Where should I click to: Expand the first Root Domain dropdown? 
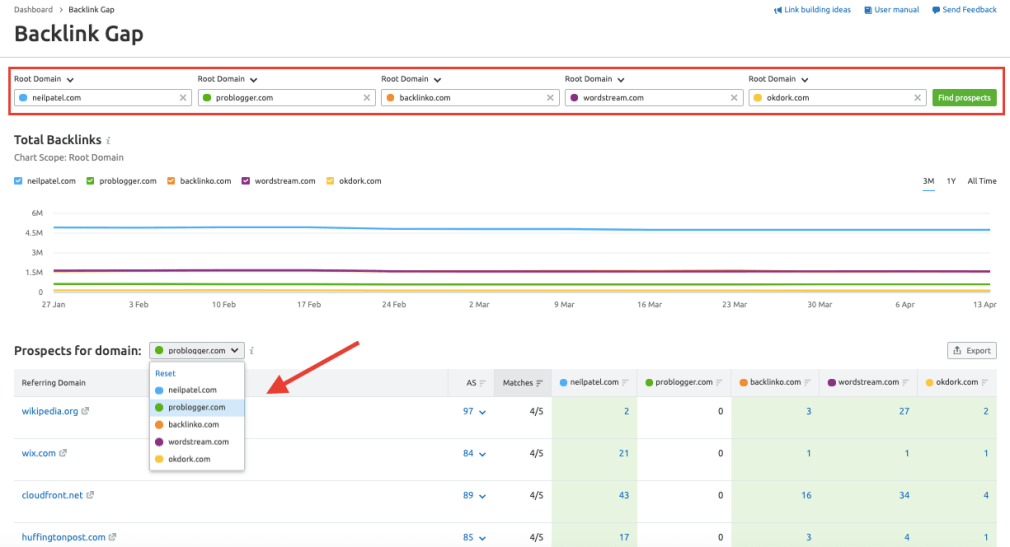(70, 80)
